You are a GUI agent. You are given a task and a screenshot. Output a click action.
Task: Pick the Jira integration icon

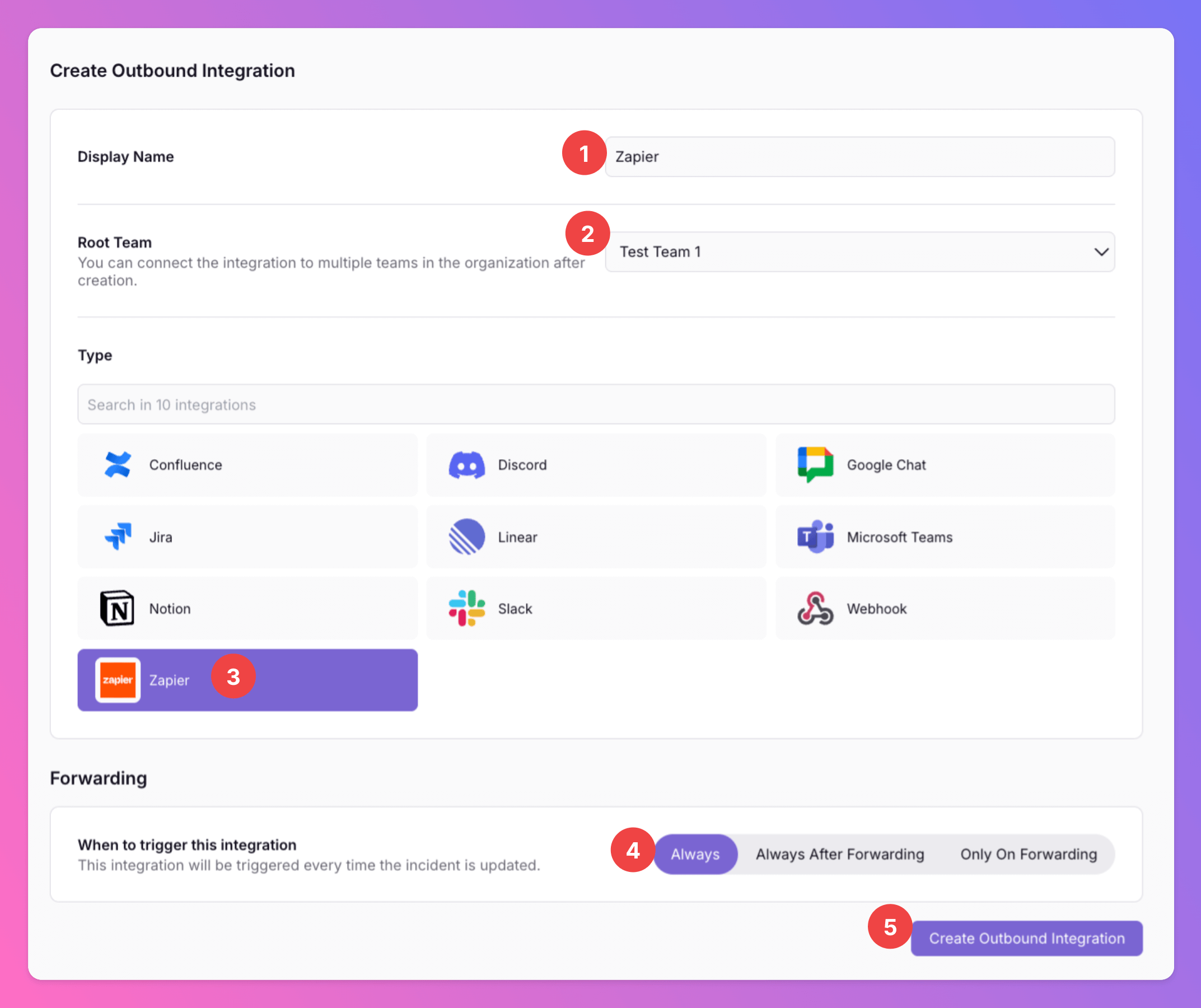pos(118,536)
